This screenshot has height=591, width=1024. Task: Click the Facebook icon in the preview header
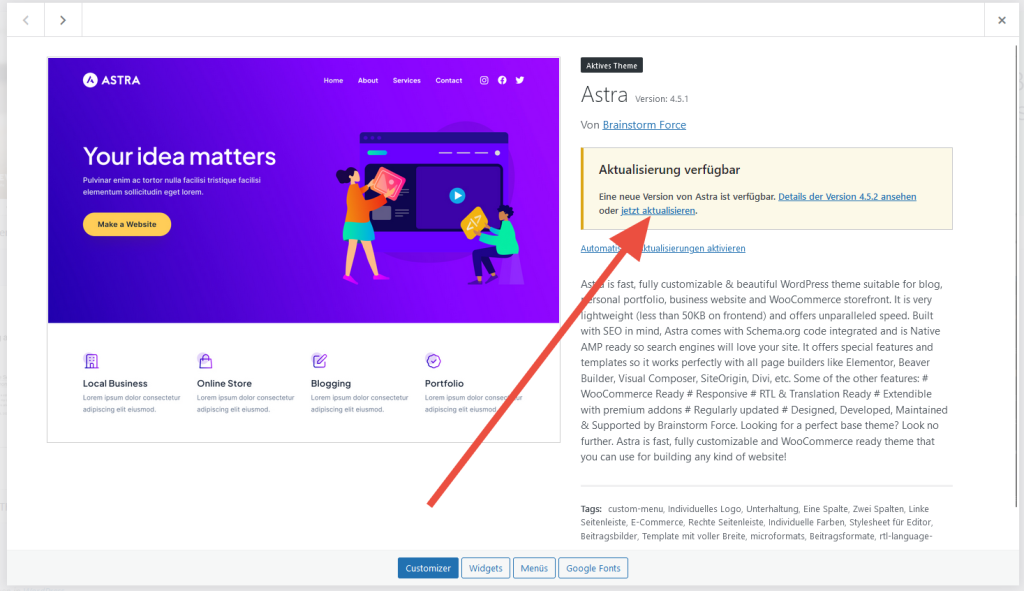(502, 80)
